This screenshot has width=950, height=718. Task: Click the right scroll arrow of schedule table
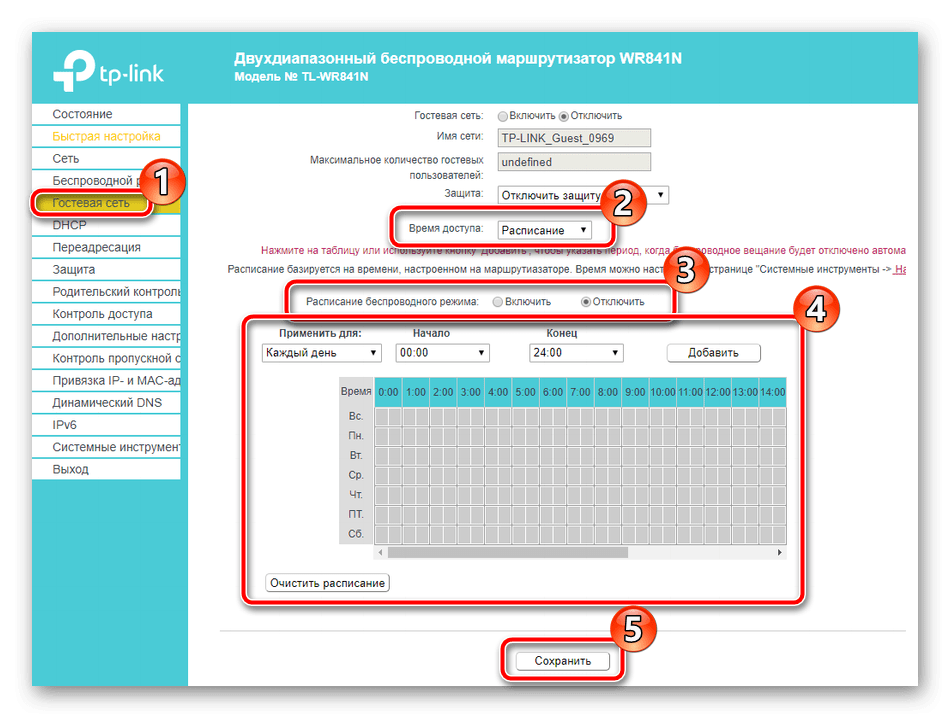pyautogui.click(x=780, y=552)
